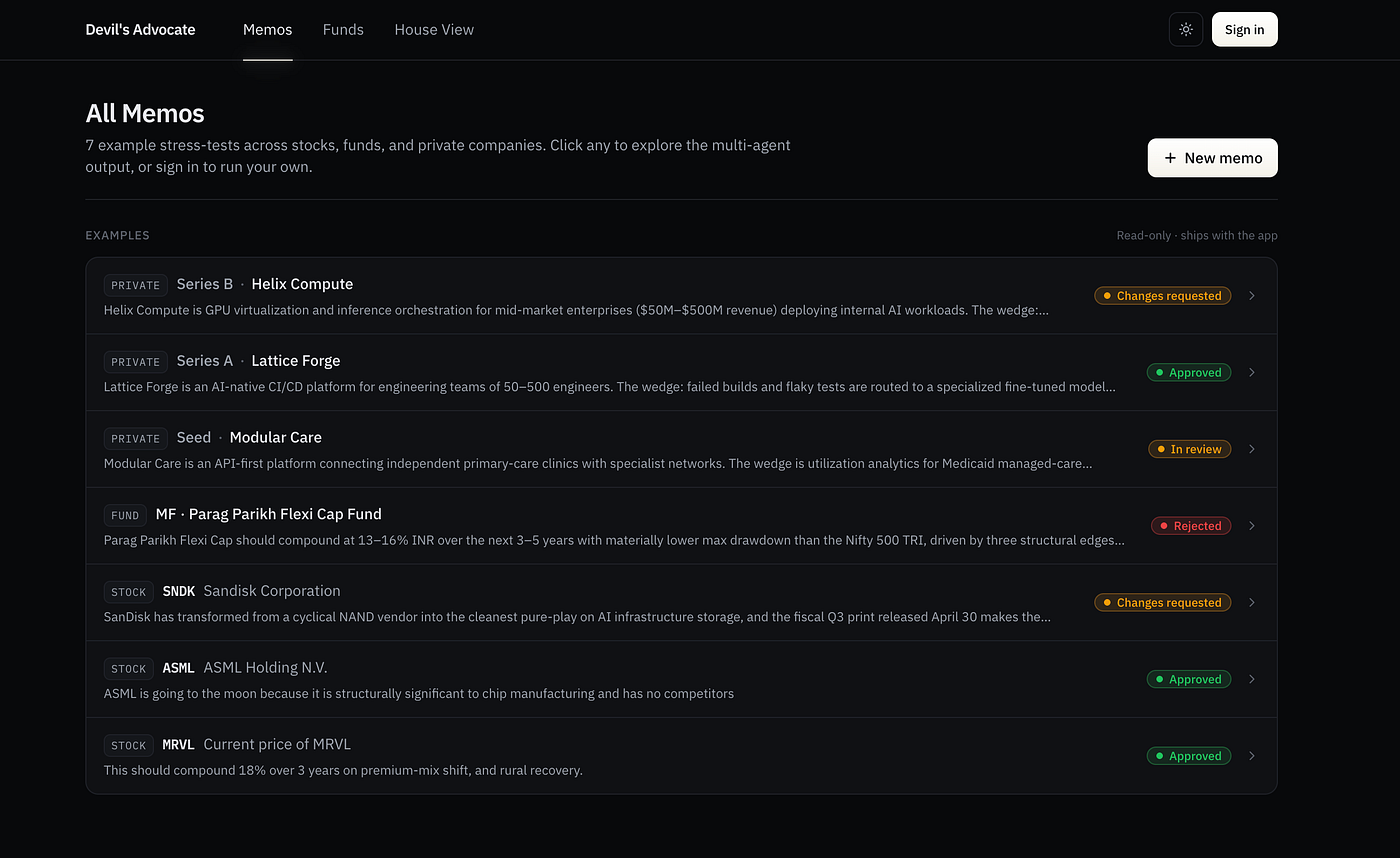Expand the Parag Parikh Flexi Cap row chevron
1400x858 pixels.
pyautogui.click(x=1252, y=526)
